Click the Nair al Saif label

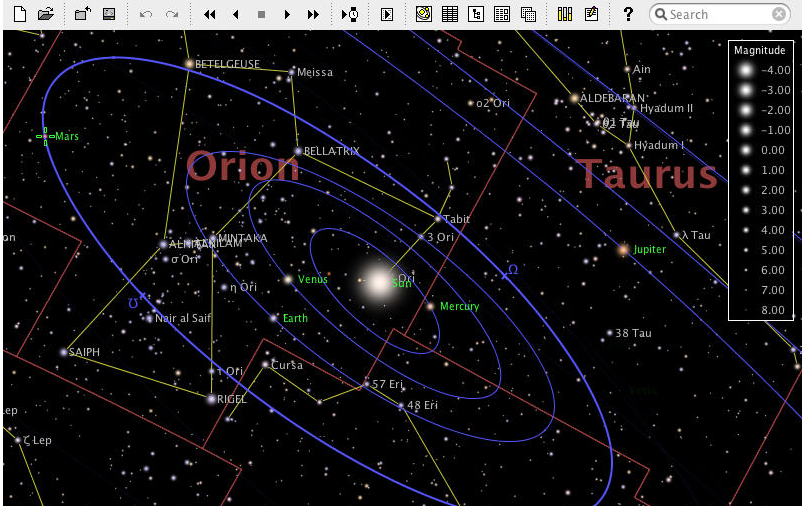(x=183, y=318)
